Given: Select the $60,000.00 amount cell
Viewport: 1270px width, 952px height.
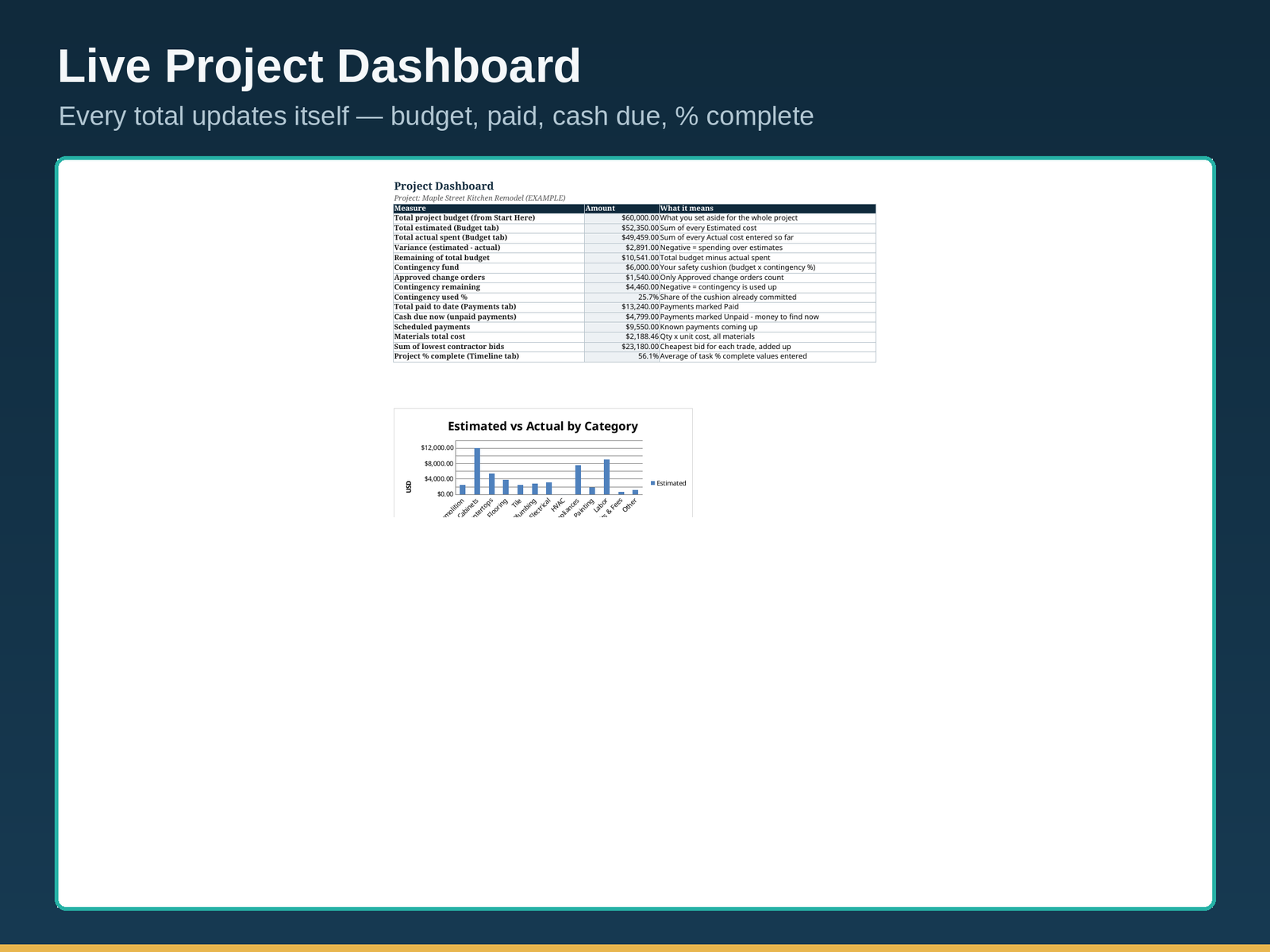Looking at the screenshot, I should [x=622, y=218].
